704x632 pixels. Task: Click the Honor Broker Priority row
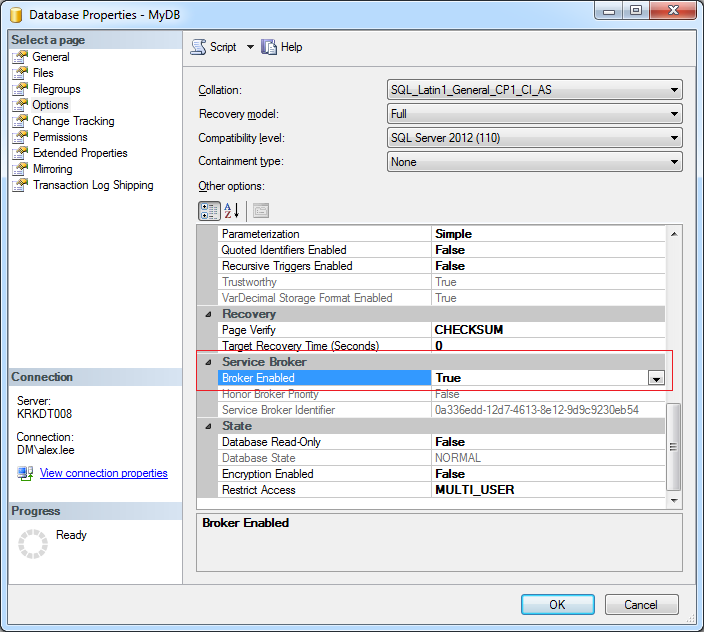click(x=442, y=394)
